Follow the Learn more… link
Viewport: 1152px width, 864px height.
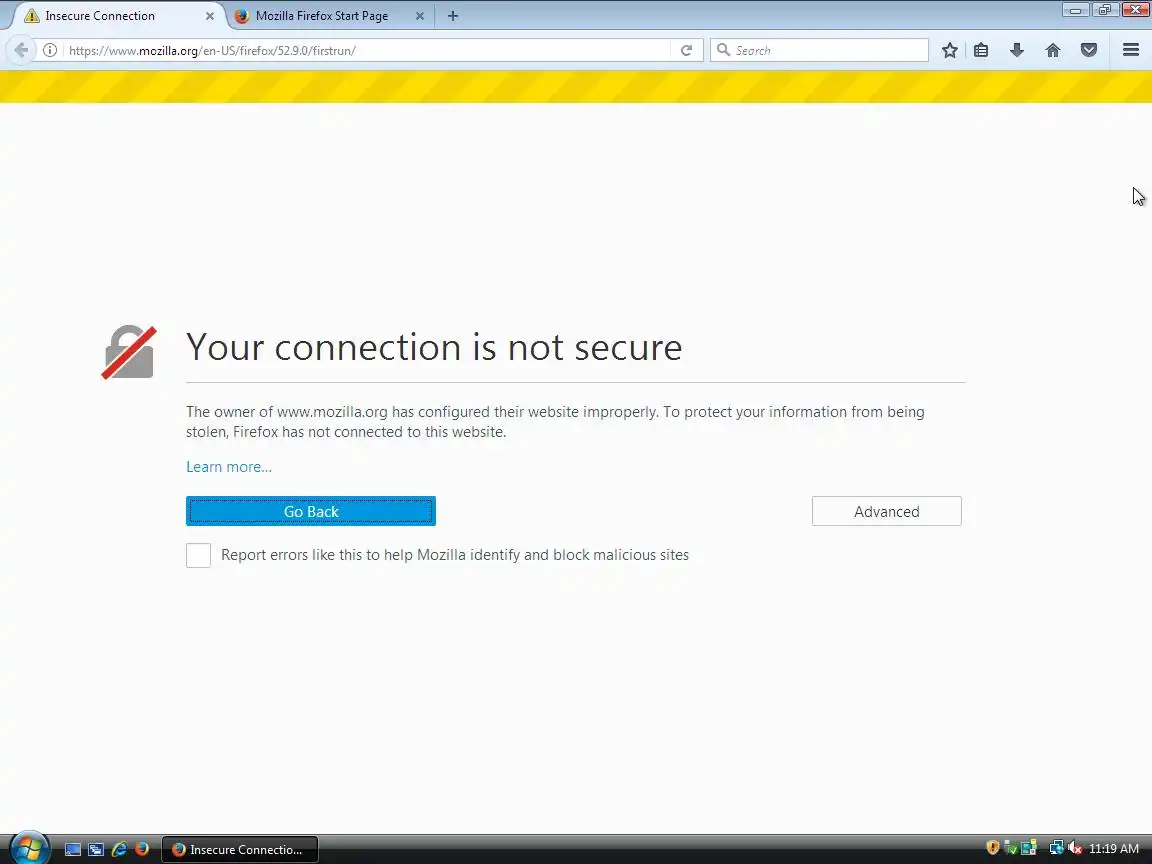click(x=228, y=467)
